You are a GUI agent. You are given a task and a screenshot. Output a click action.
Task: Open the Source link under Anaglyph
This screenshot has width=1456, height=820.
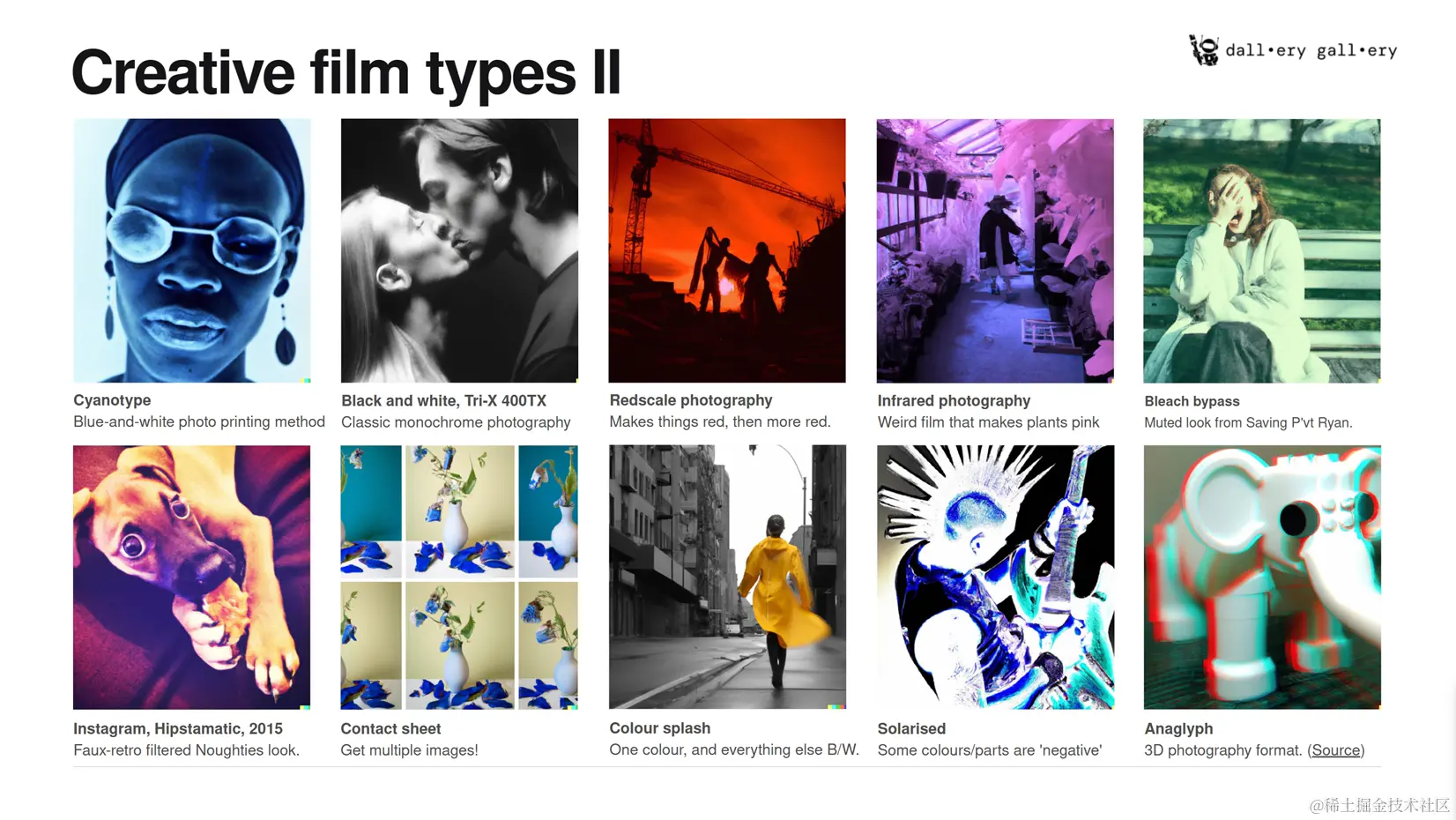click(x=1335, y=750)
